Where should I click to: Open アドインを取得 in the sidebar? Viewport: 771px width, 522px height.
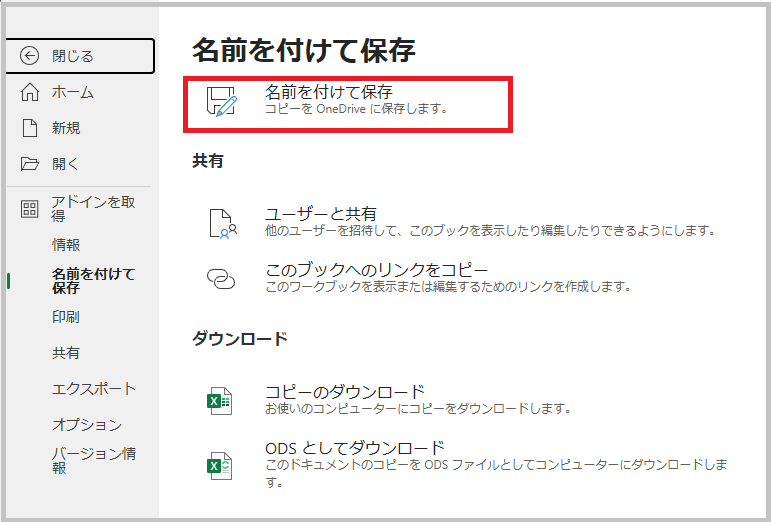(81, 209)
